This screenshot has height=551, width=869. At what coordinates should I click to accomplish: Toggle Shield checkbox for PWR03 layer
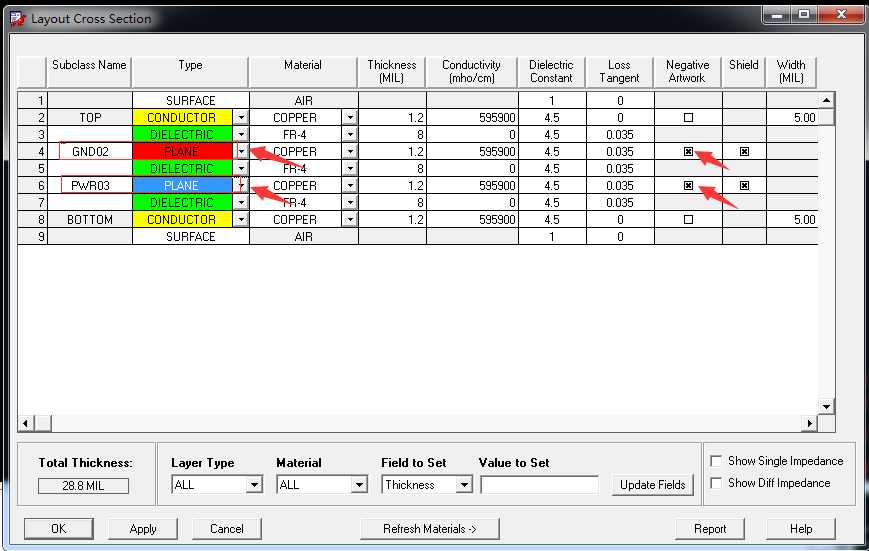[x=744, y=185]
